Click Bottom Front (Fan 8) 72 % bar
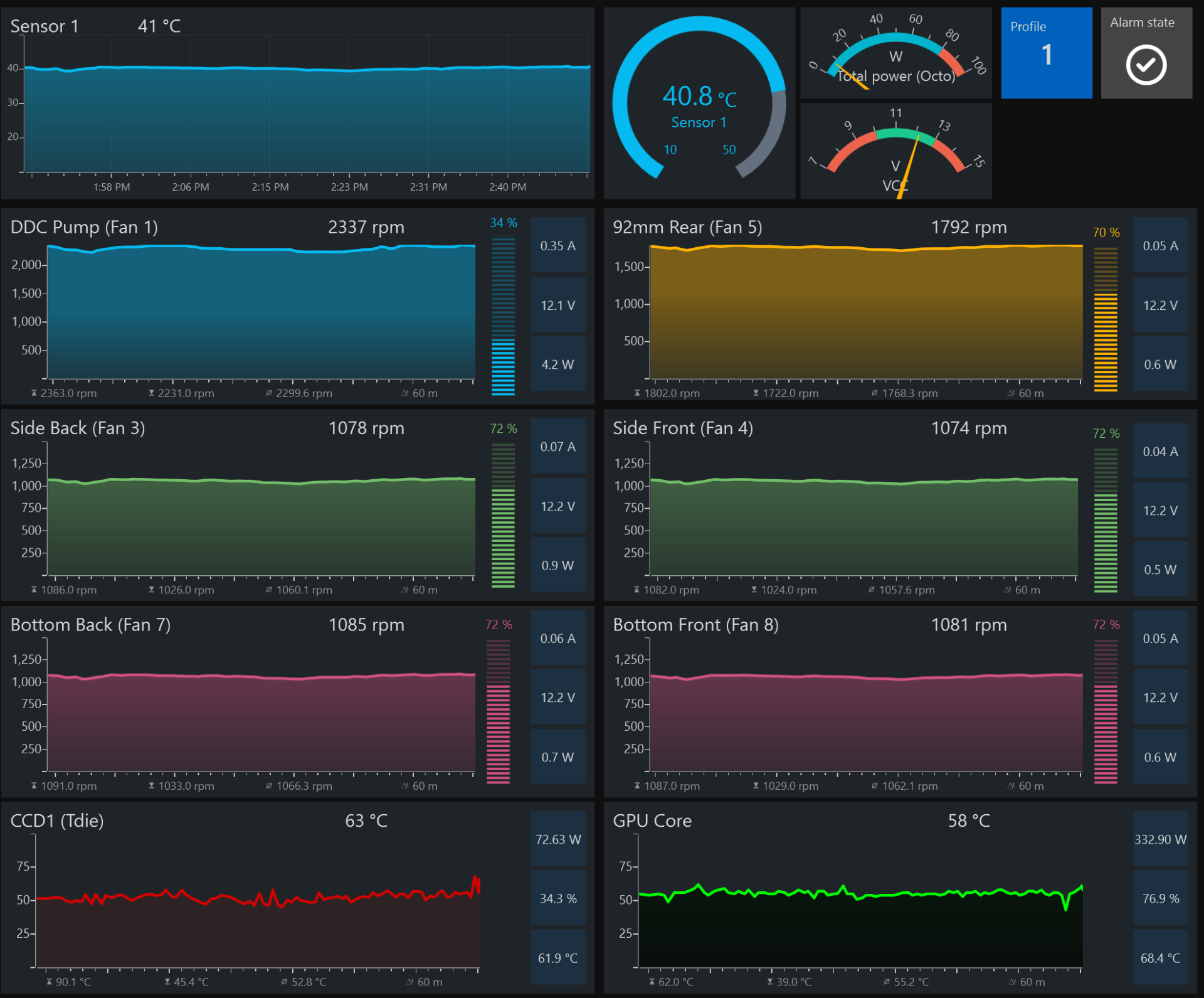This screenshot has height=998, width=1204. coord(1106,711)
